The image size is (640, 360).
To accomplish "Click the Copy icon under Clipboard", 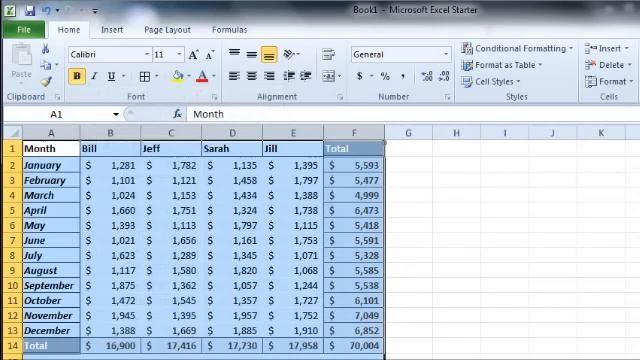I will tap(46, 65).
